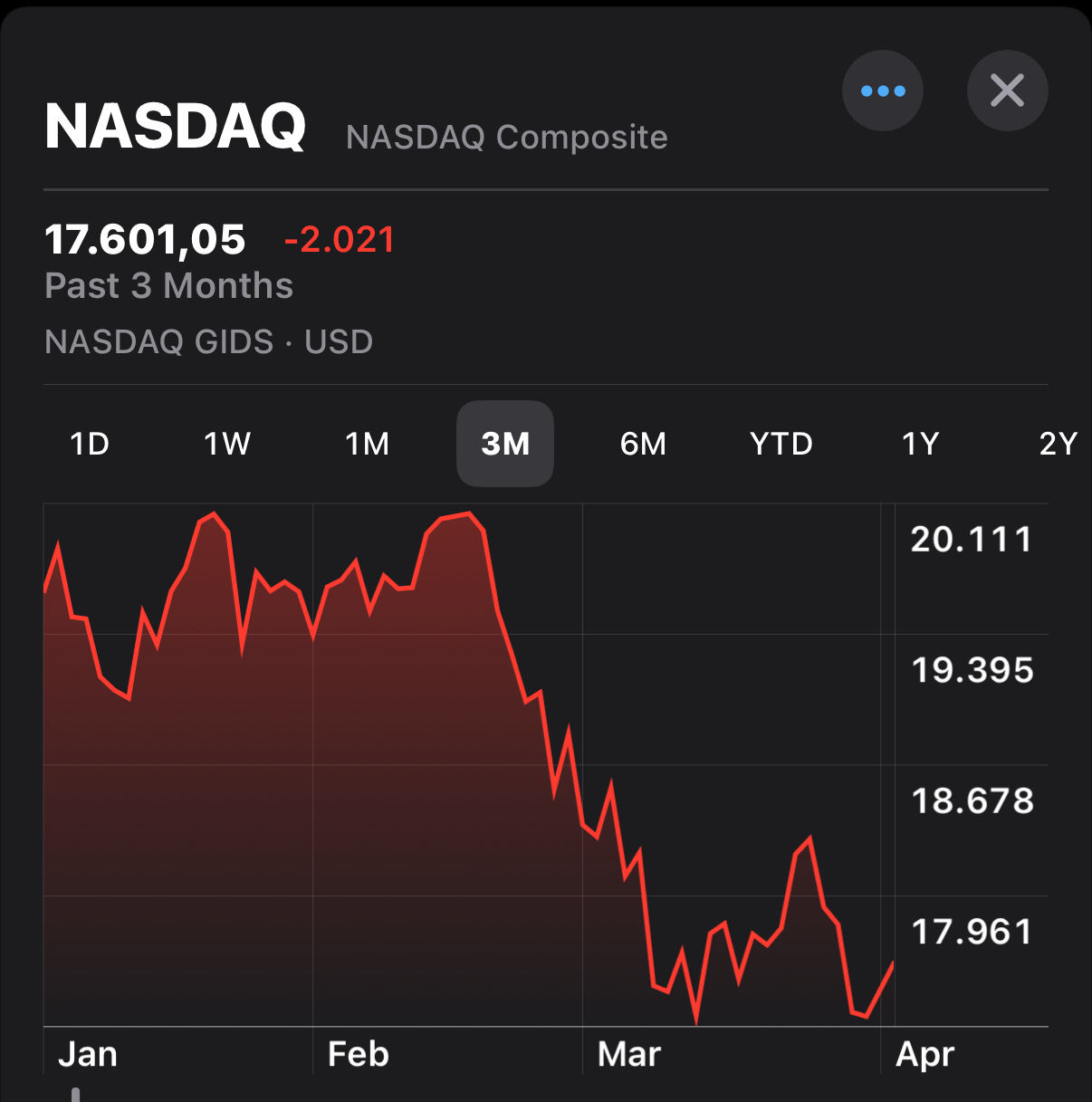Toggle the red -2.021 price change value
This screenshot has height=1102, width=1092.
340,240
